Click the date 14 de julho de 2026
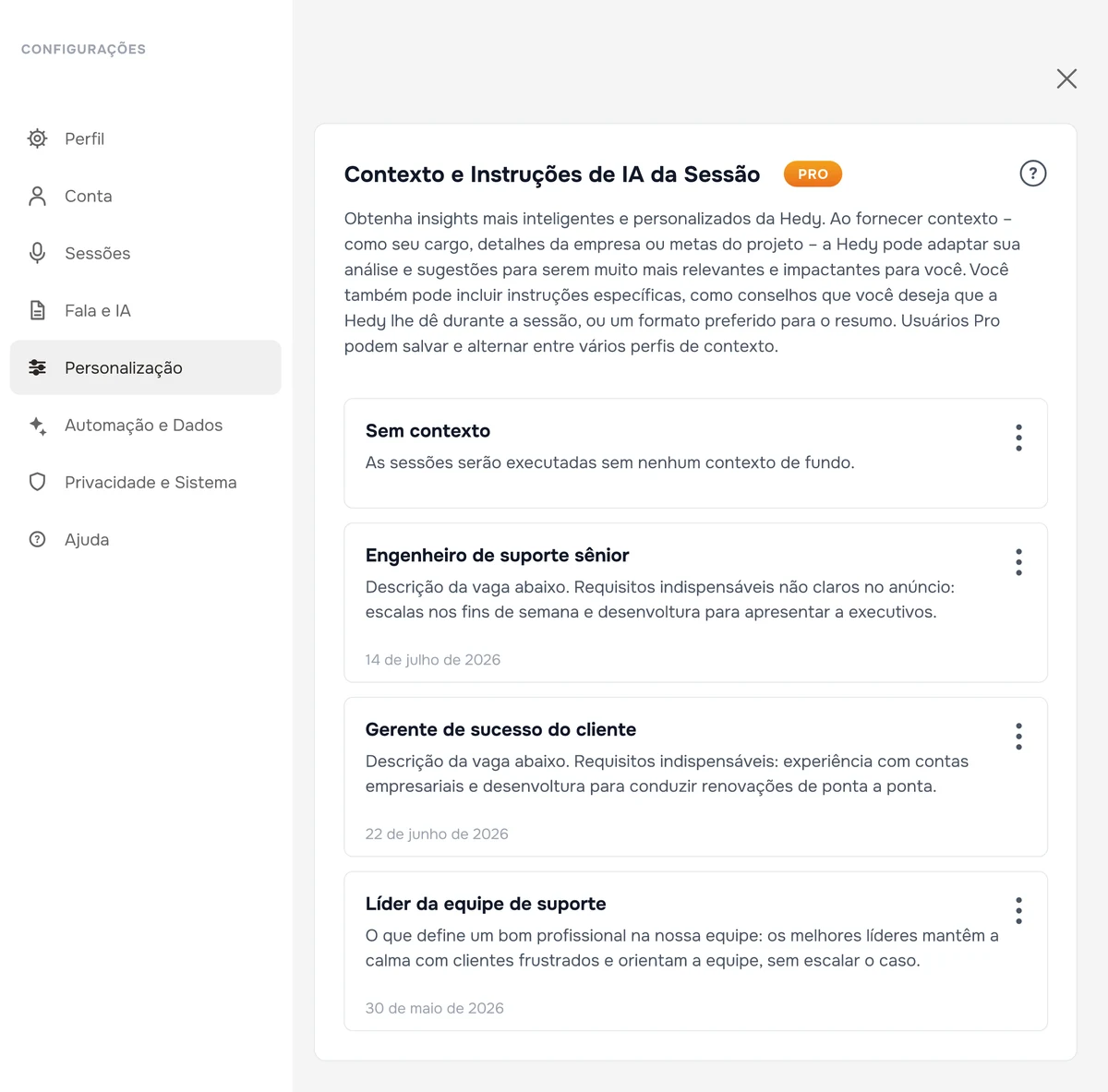The height and width of the screenshot is (1092, 1108). (433, 660)
